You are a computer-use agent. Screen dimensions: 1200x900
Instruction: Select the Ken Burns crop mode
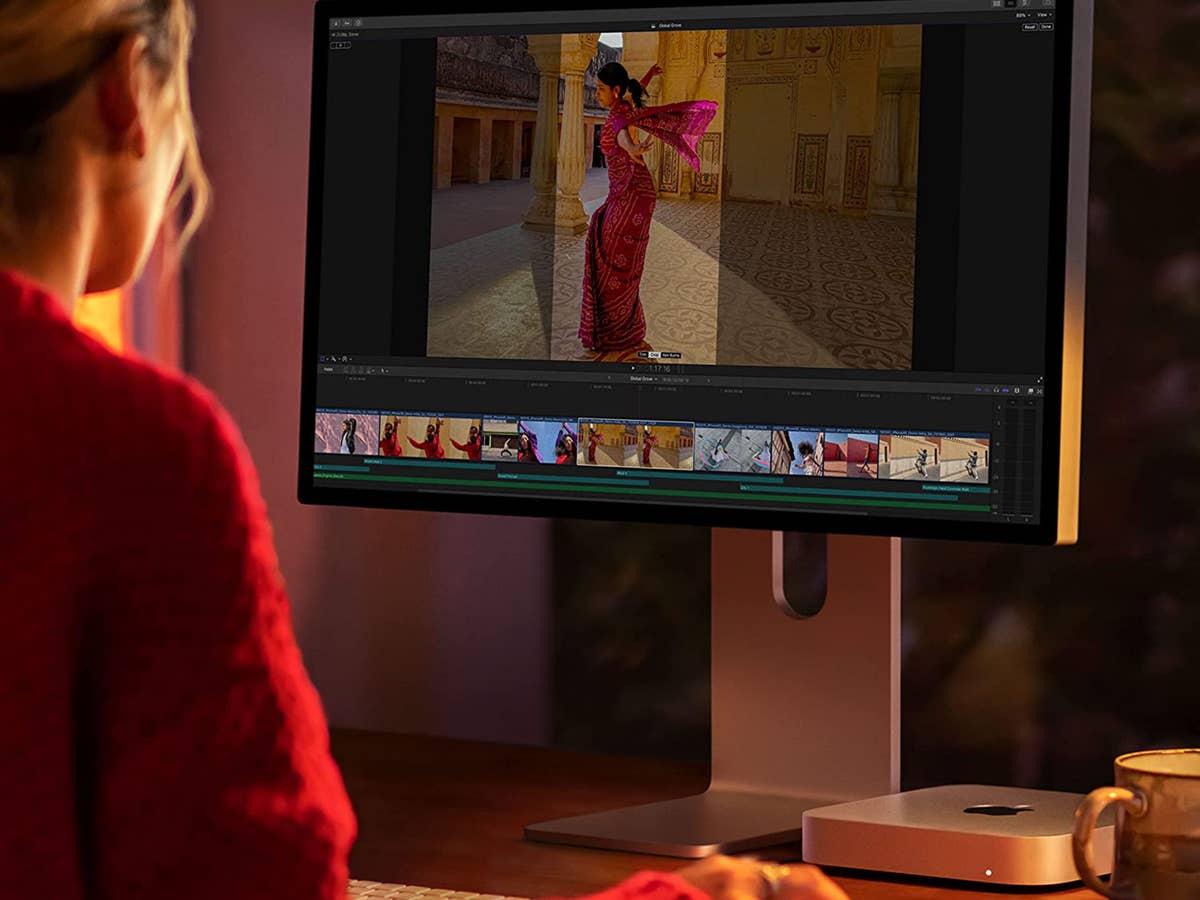pos(670,355)
